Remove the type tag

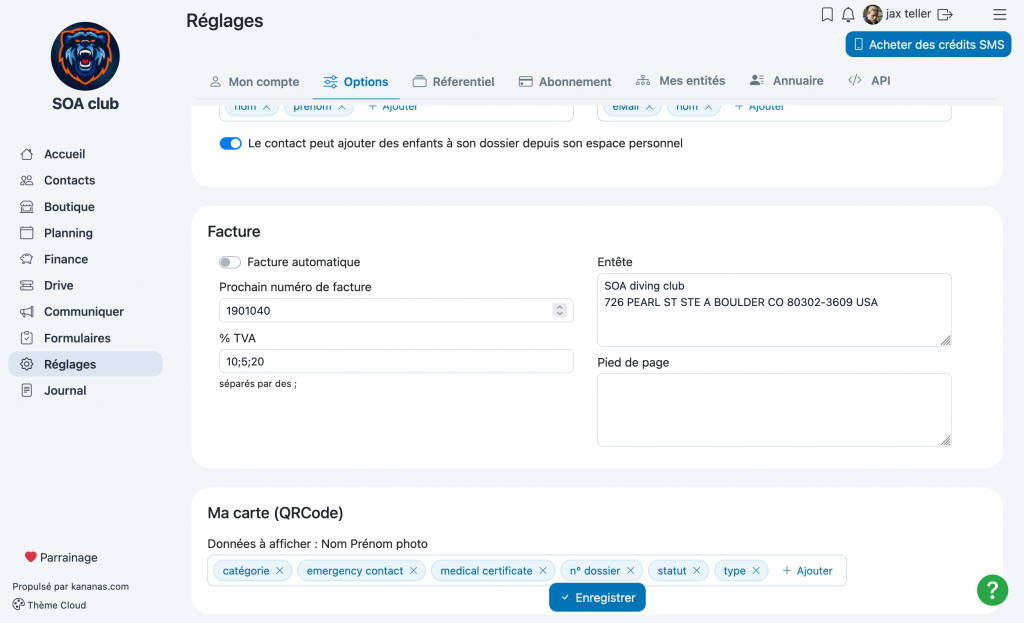coord(756,571)
